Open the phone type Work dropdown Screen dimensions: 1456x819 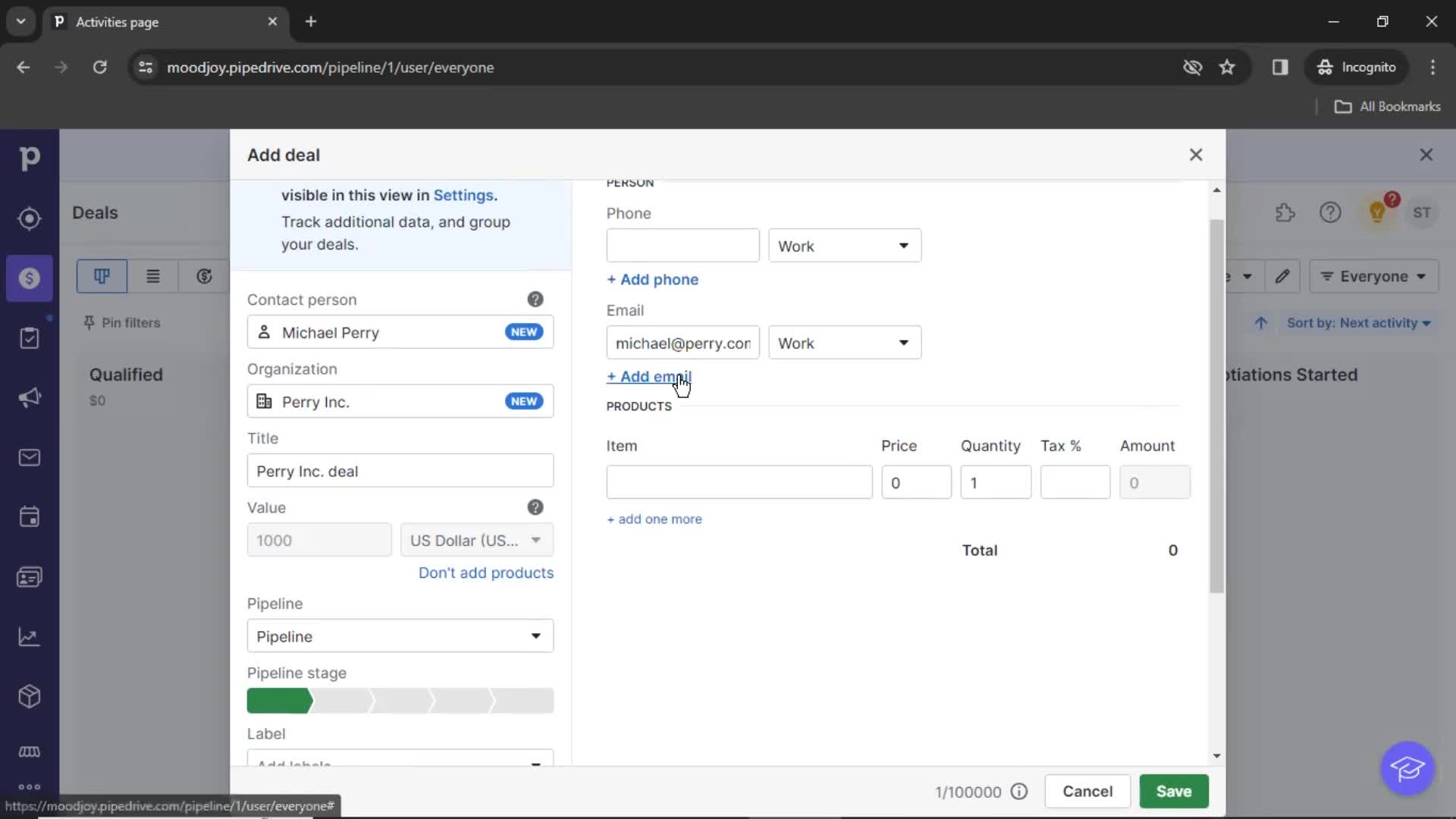click(845, 246)
